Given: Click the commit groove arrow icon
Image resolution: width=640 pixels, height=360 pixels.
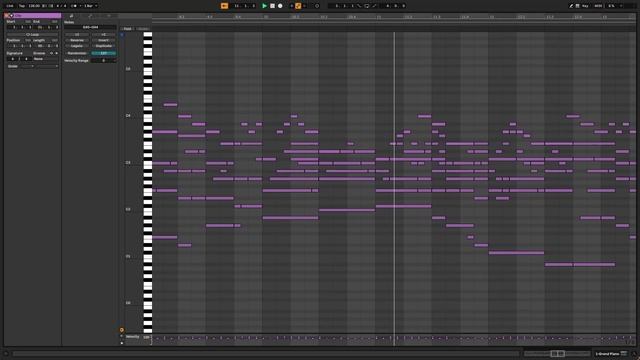Looking at the screenshot, I should (x=56, y=53).
